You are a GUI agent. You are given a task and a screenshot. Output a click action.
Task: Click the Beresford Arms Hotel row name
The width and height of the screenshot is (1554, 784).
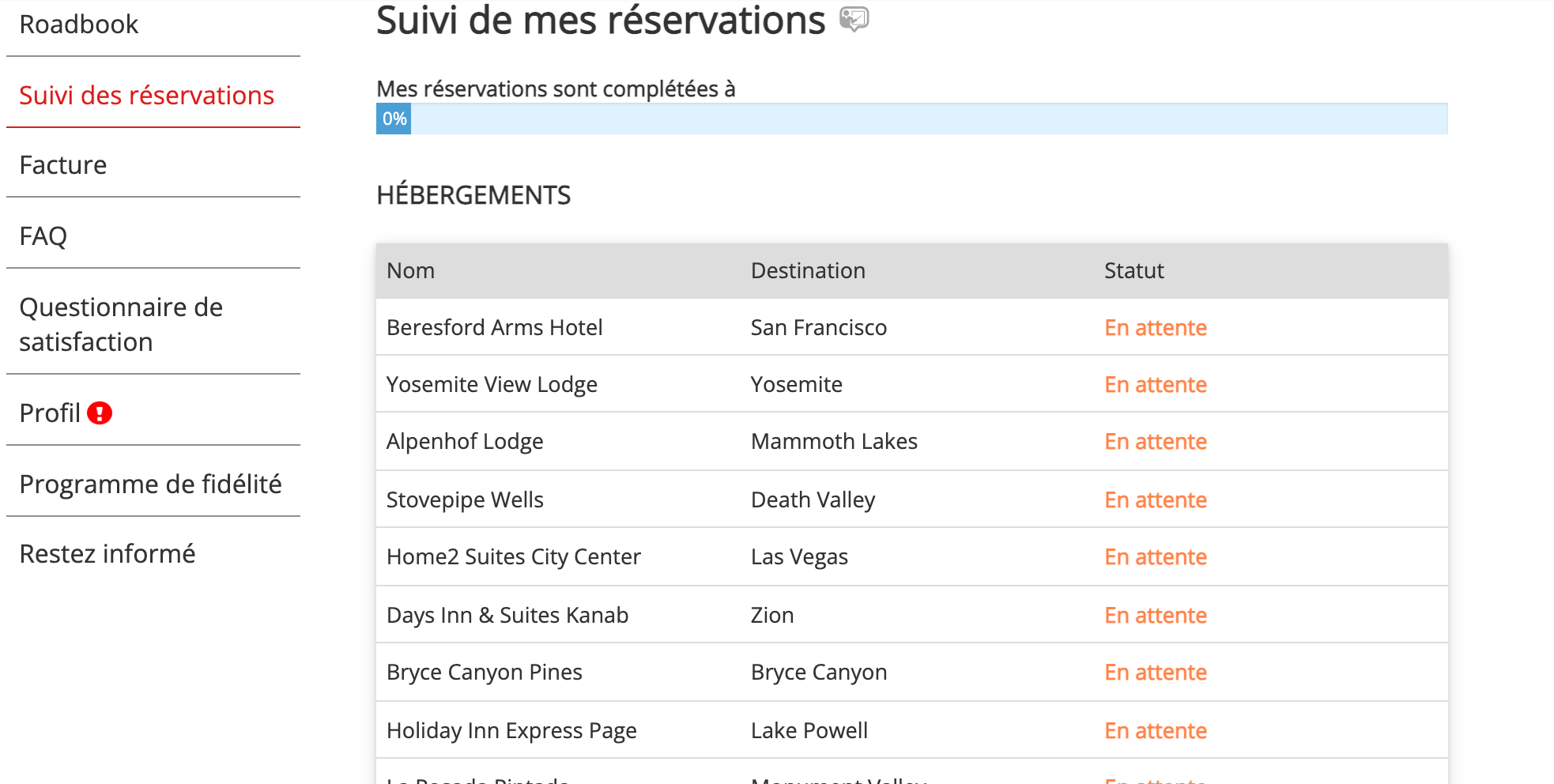point(495,327)
